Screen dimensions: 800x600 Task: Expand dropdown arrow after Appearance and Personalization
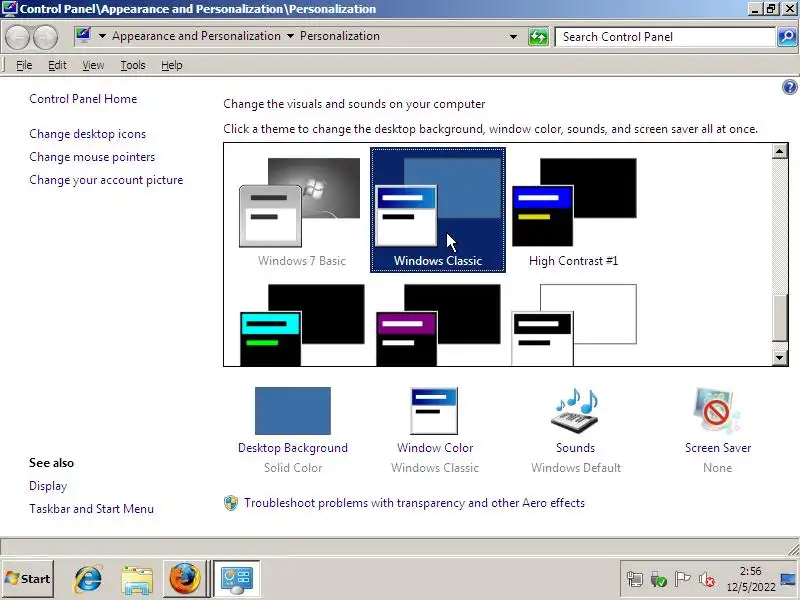click(290, 36)
